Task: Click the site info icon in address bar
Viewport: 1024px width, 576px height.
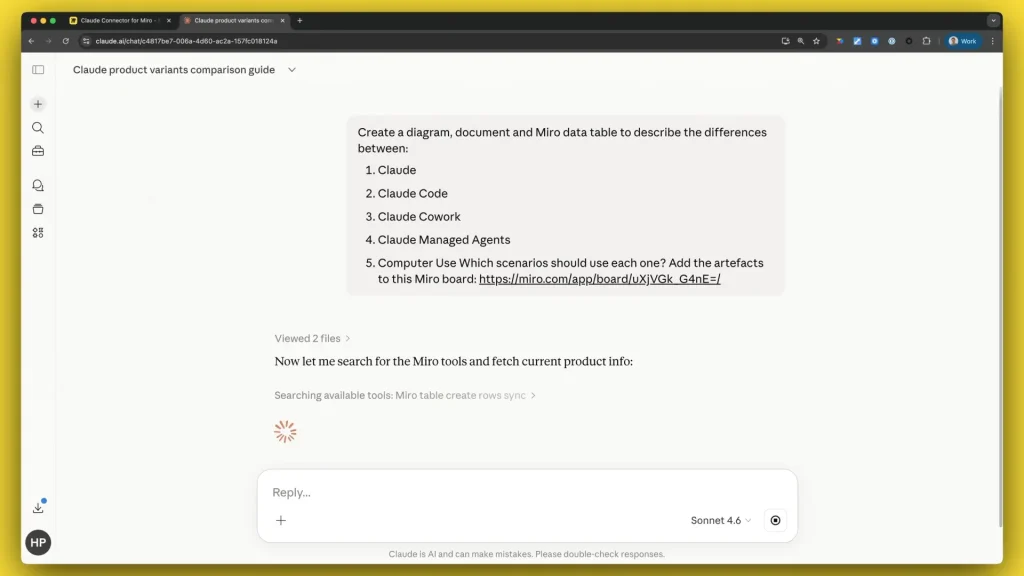Action: point(86,41)
